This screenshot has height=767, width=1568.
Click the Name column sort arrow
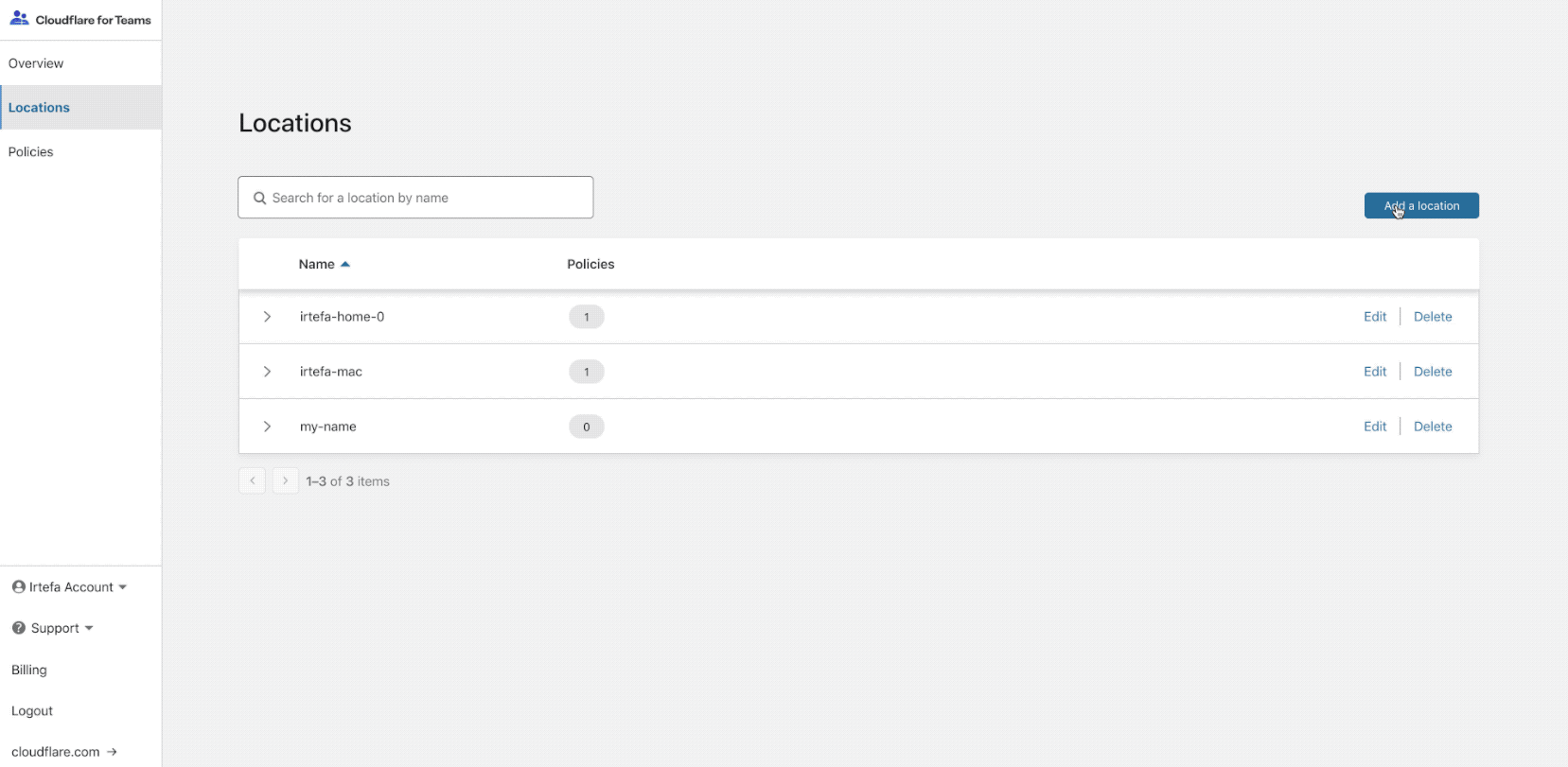(345, 265)
